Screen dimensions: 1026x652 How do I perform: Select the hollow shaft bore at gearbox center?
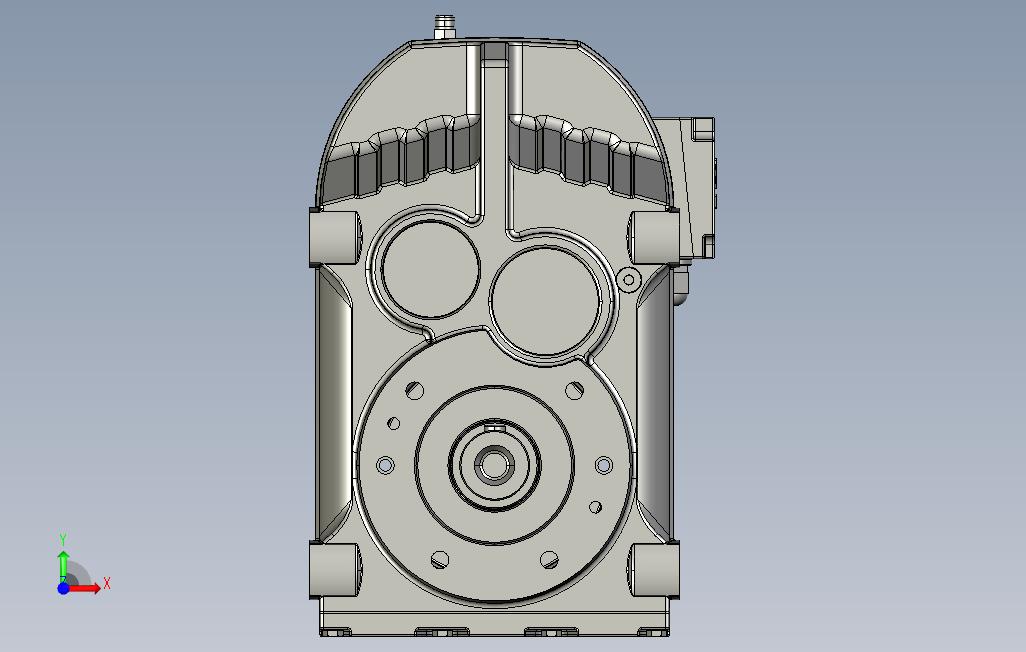(494, 465)
